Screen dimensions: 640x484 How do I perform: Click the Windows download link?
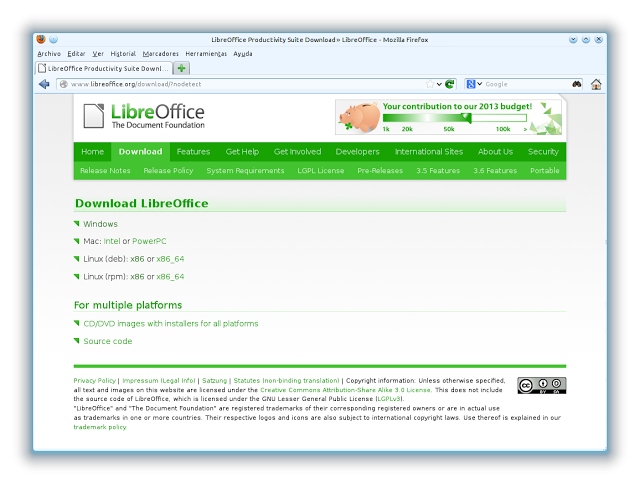(x=100, y=224)
